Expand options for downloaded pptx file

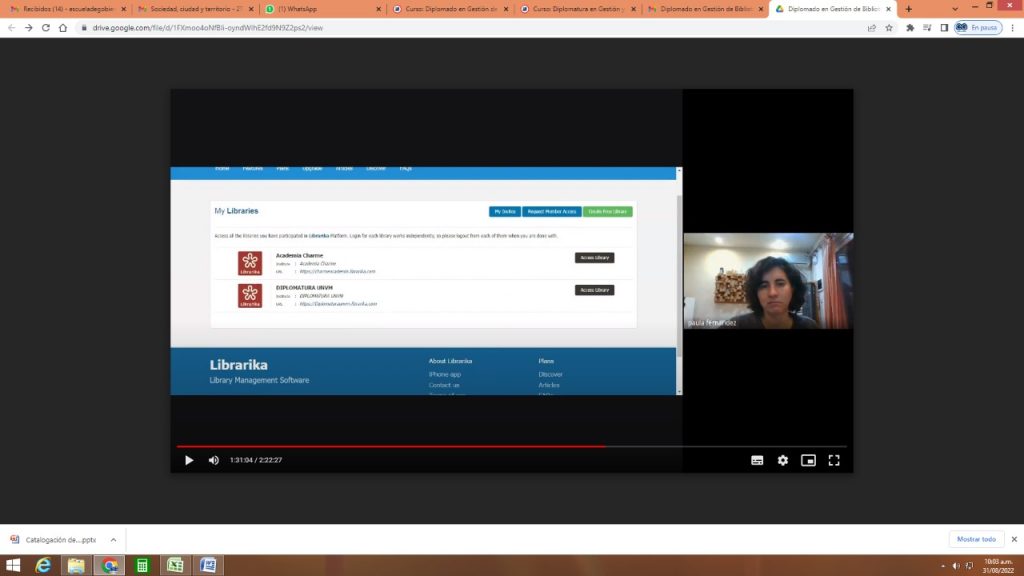[x=113, y=539]
